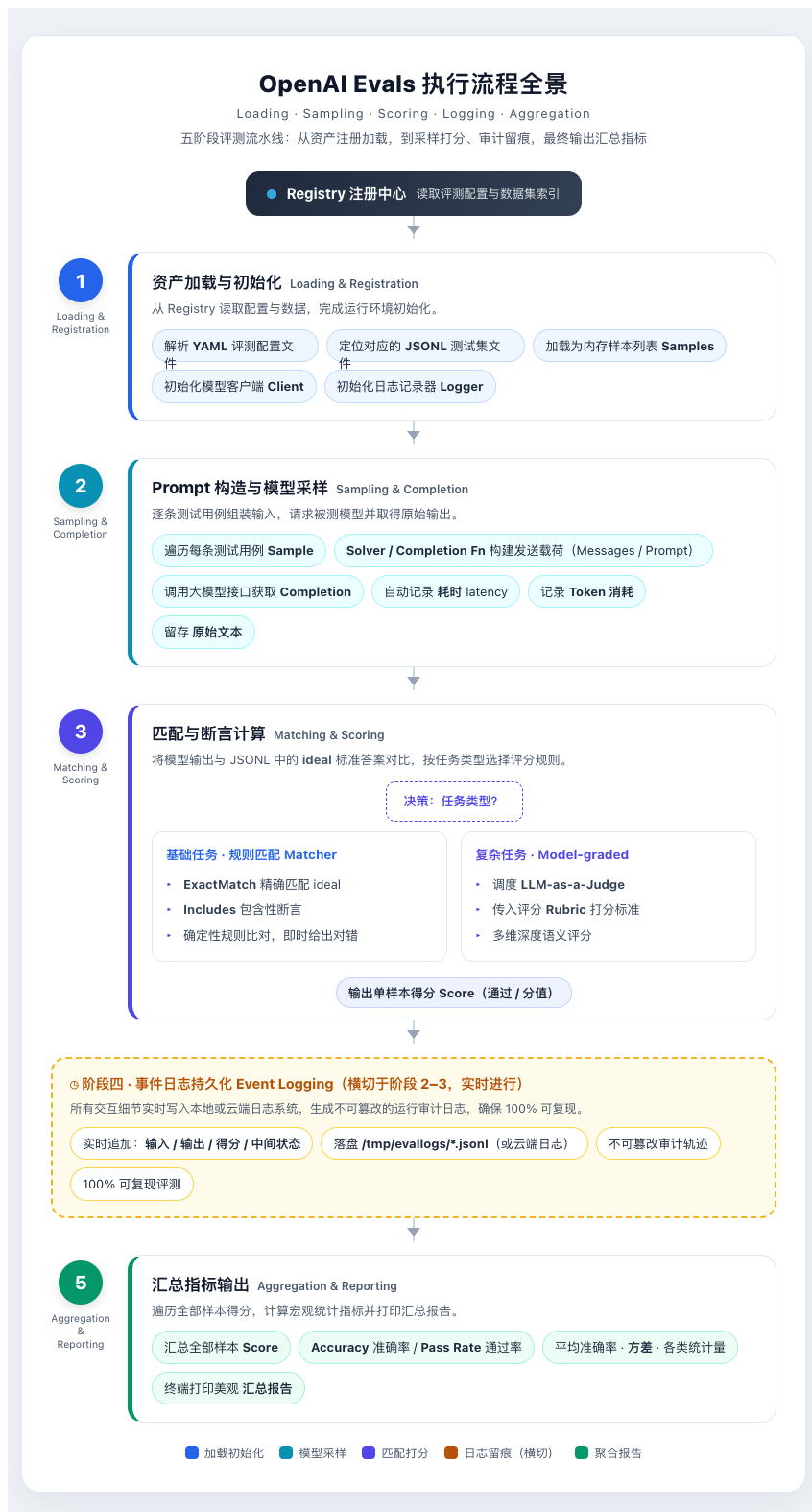
Task: Click the Loading & Registration label under step 1
Action: [81, 323]
